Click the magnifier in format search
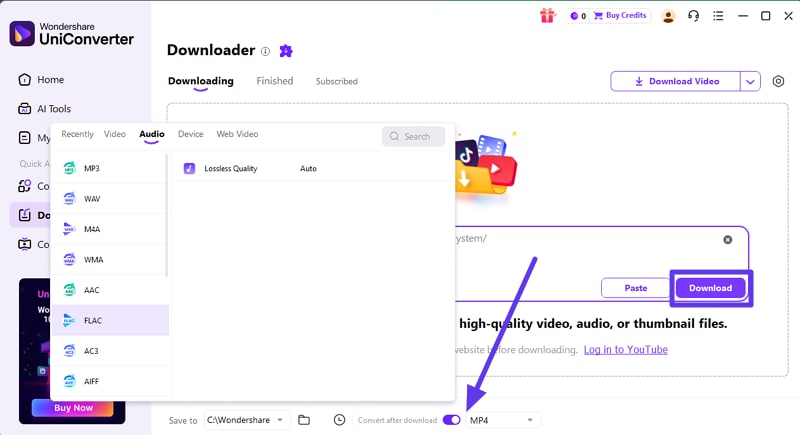This screenshot has height=435, width=800. point(394,136)
